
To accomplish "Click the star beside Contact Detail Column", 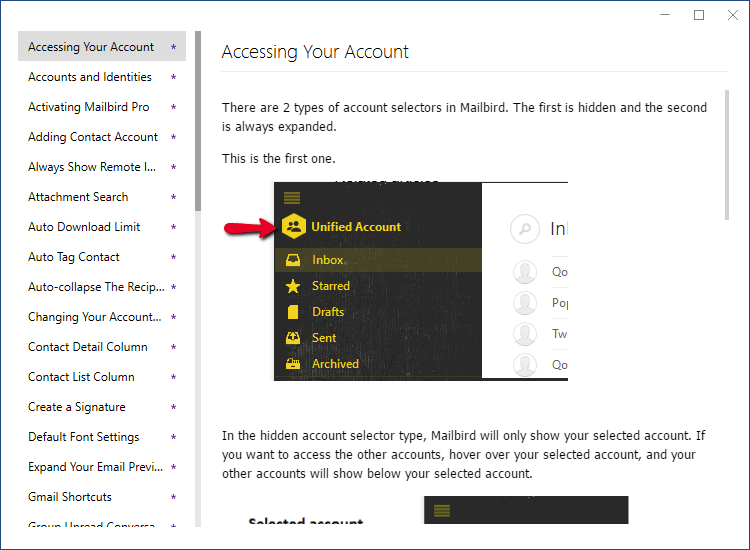I will [174, 347].
